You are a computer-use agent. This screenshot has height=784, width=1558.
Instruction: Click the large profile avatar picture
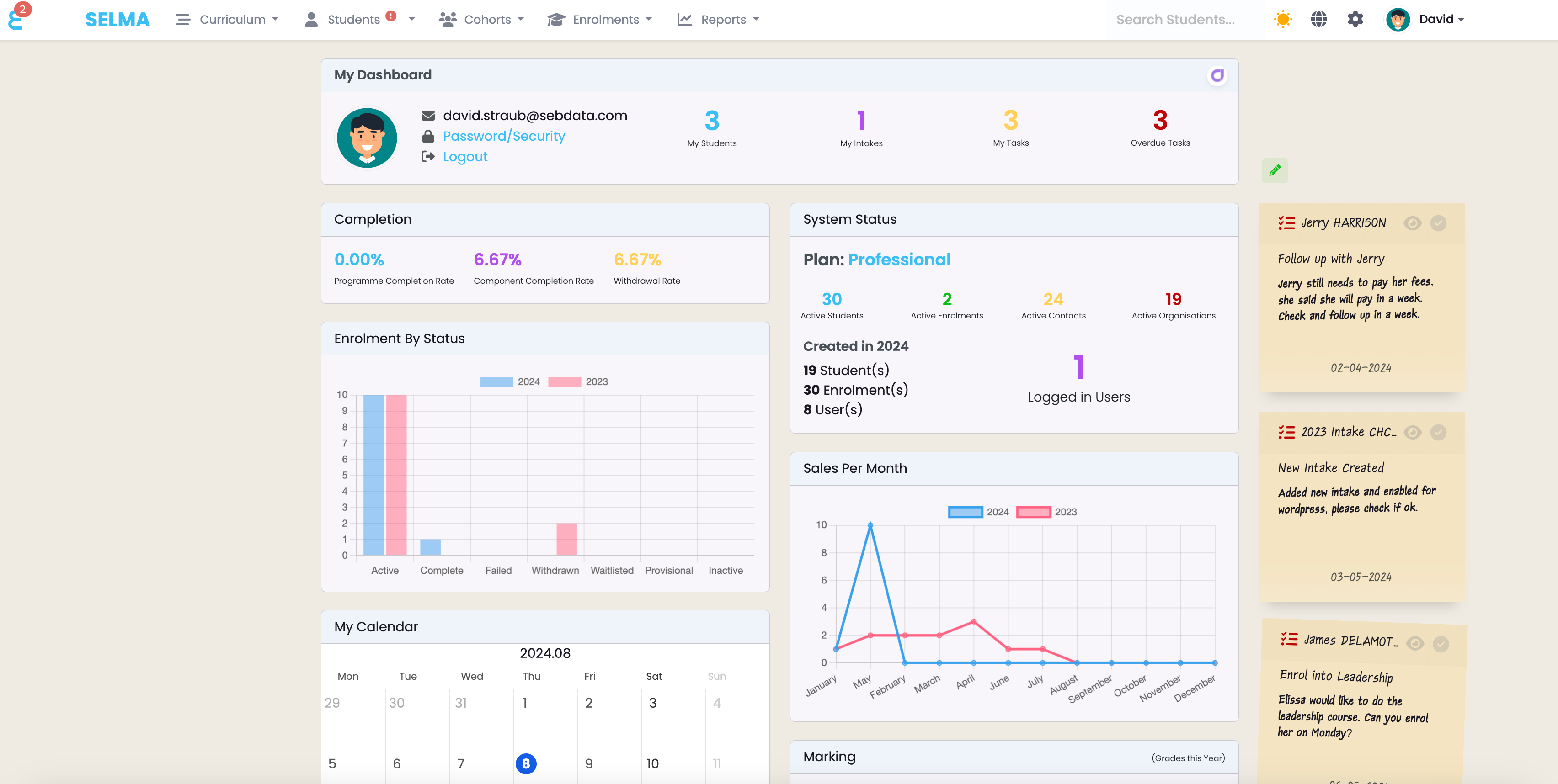367,138
